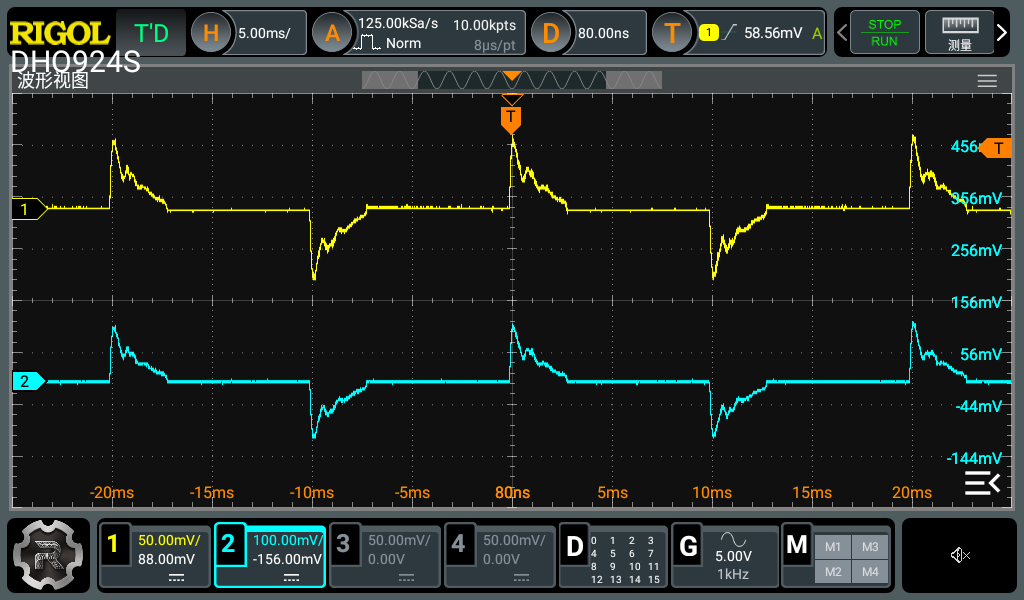
Task: Select the 58.56mV trigger level value
Action: 773,33
